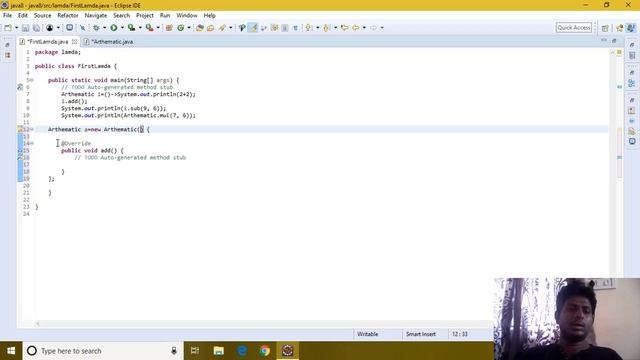Open the Declaration view icon in right trim
The width and height of the screenshot is (640, 360).
point(632,131)
